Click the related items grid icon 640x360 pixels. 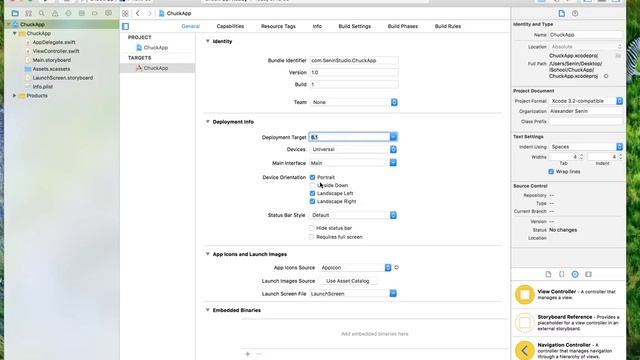tap(125, 13)
